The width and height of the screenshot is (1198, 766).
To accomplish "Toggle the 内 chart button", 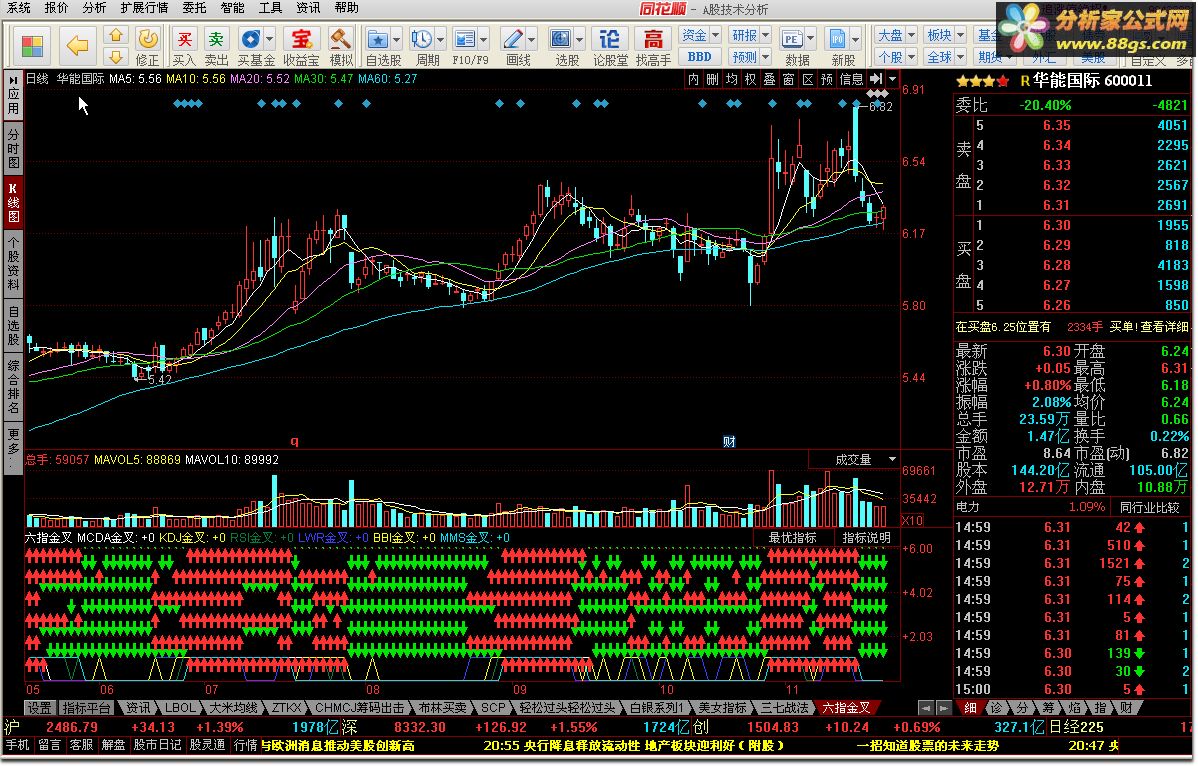I will 693,79.
